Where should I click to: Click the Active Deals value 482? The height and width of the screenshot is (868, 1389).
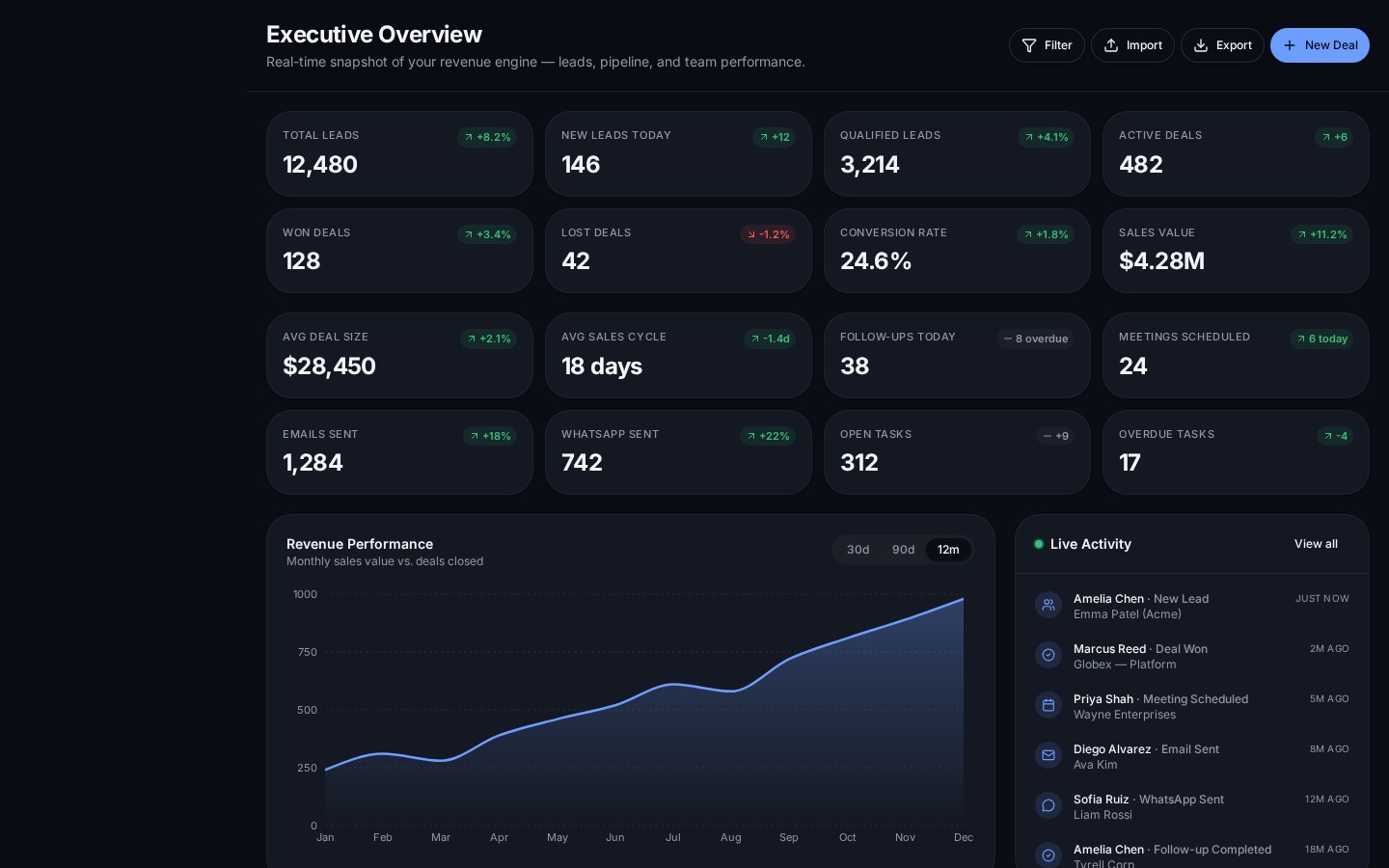pos(1141,165)
